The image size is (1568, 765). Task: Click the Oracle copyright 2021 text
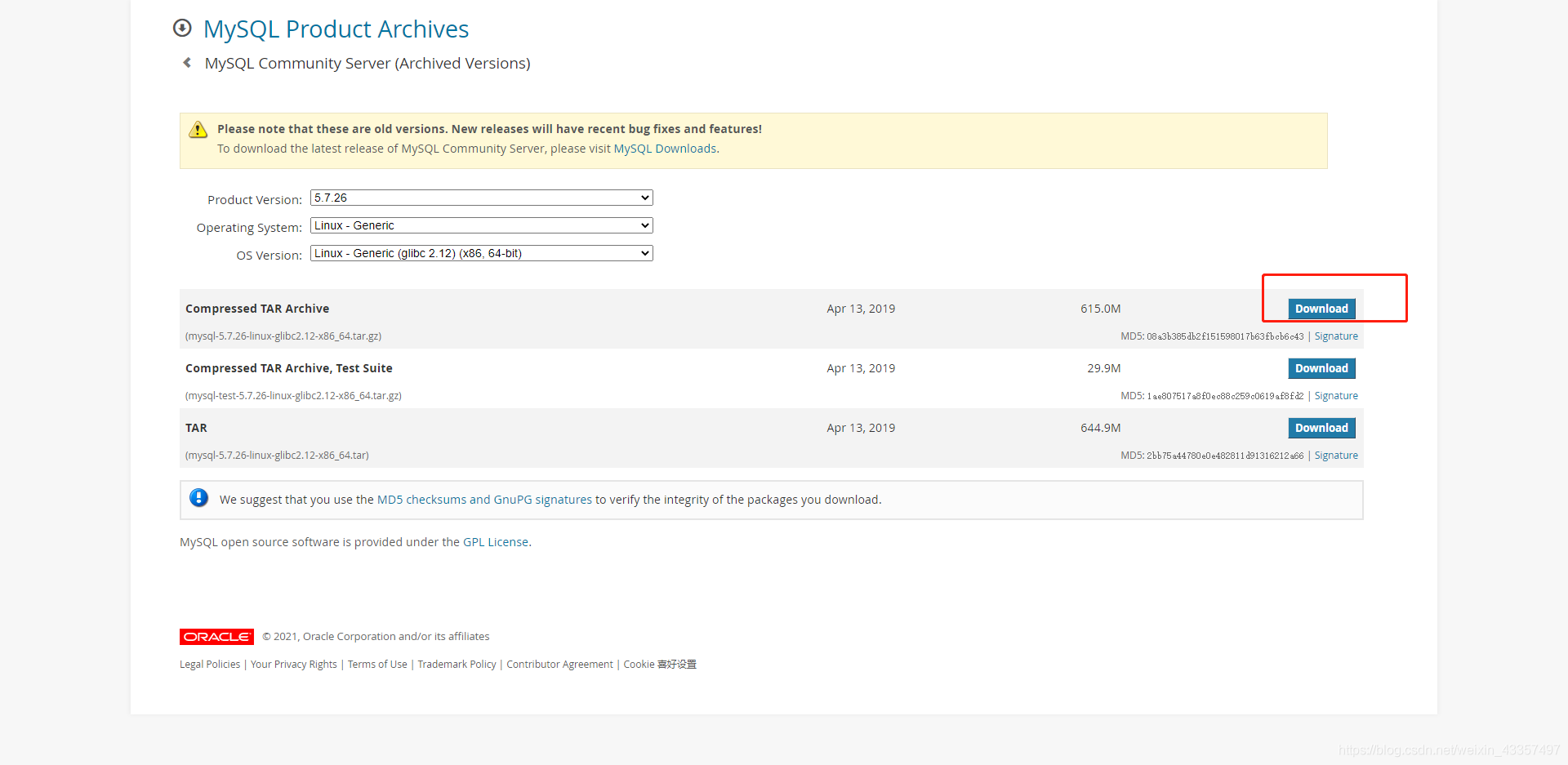[376, 637]
